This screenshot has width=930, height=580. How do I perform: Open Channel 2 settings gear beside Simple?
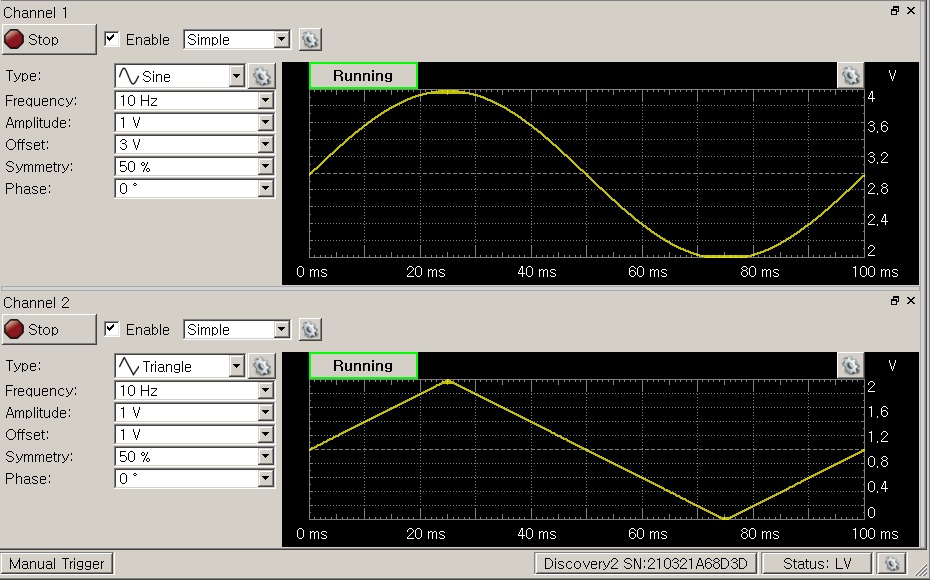tap(310, 330)
